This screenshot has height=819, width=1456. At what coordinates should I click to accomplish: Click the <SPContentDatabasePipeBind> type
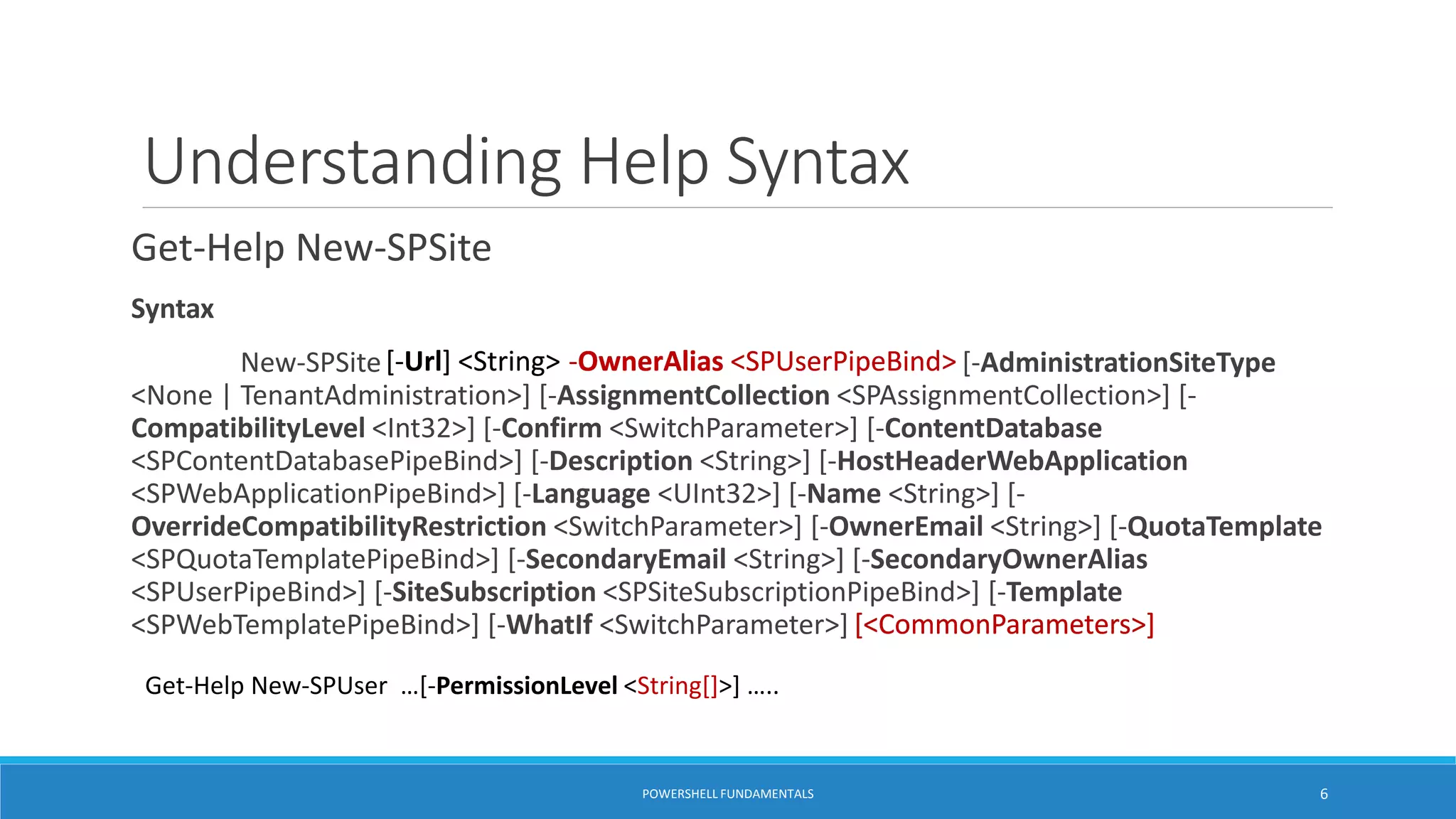[x=322, y=461]
